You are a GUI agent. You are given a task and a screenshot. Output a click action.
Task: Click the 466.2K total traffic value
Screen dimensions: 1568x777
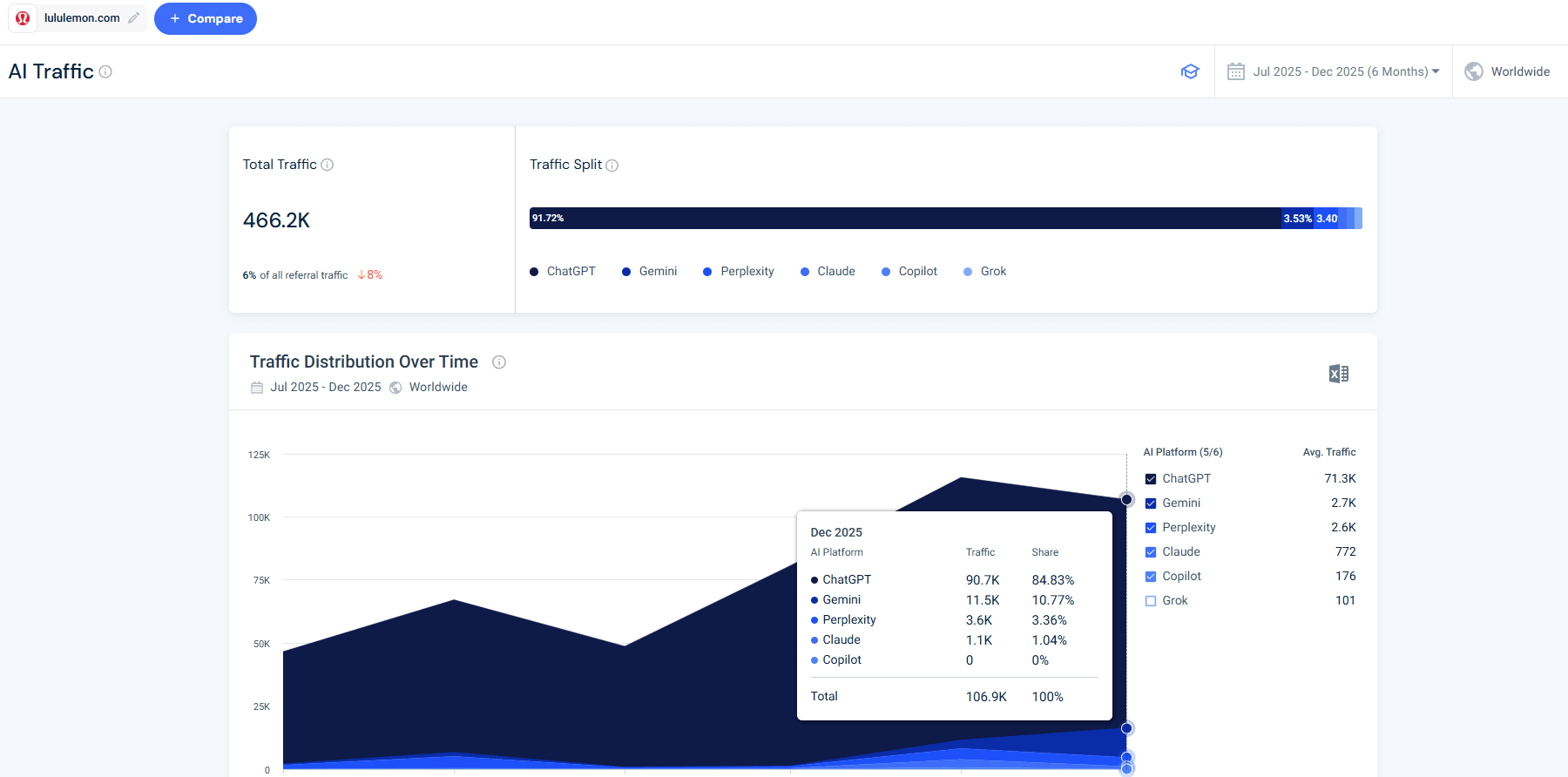tap(276, 220)
